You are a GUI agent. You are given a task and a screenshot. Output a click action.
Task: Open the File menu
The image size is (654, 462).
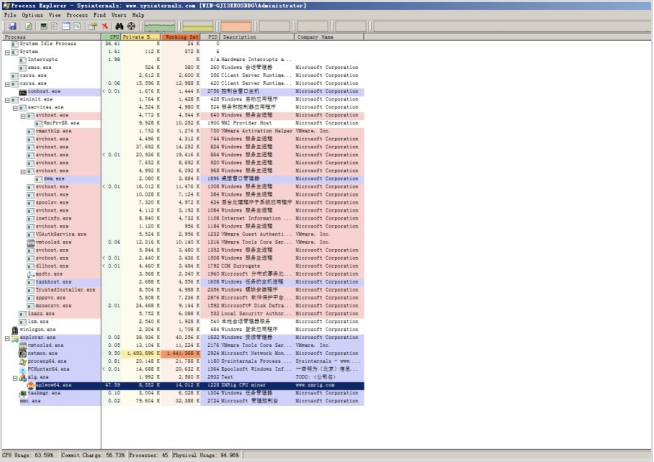click(10, 15)
